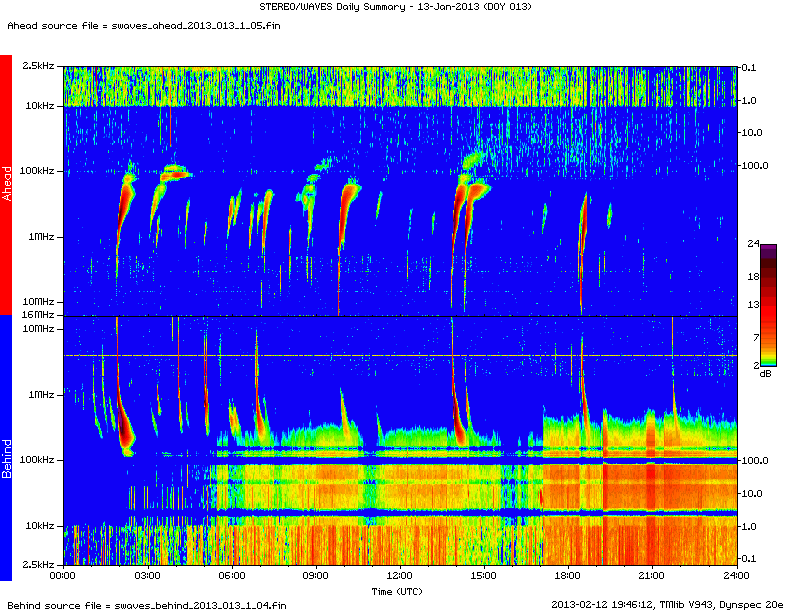Click the 1MHz label on Ahead panel
The image size is (792, 612).
[x=42, y=237]
